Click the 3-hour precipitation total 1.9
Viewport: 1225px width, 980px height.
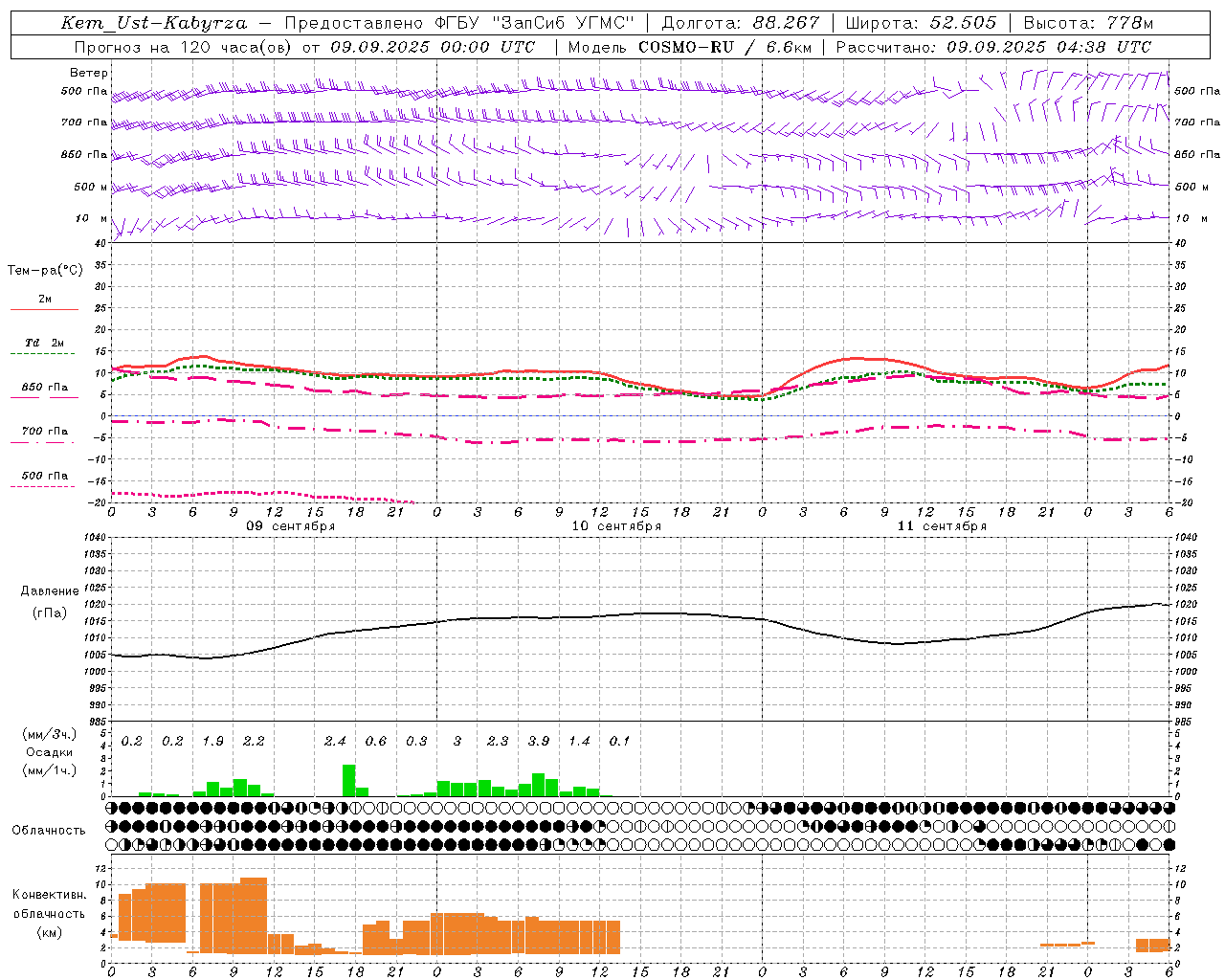coord(212,741)
